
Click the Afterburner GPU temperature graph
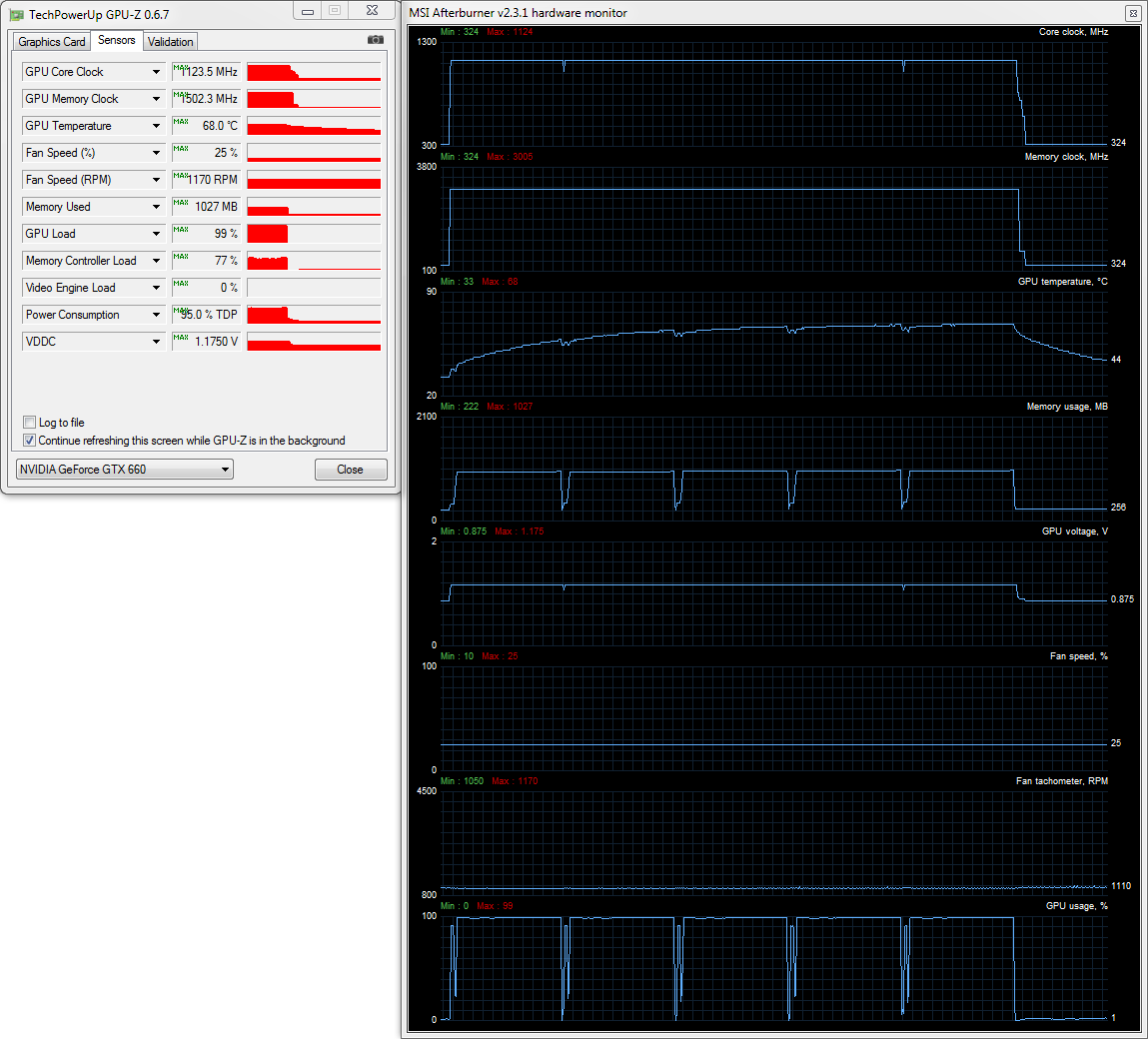774,343
